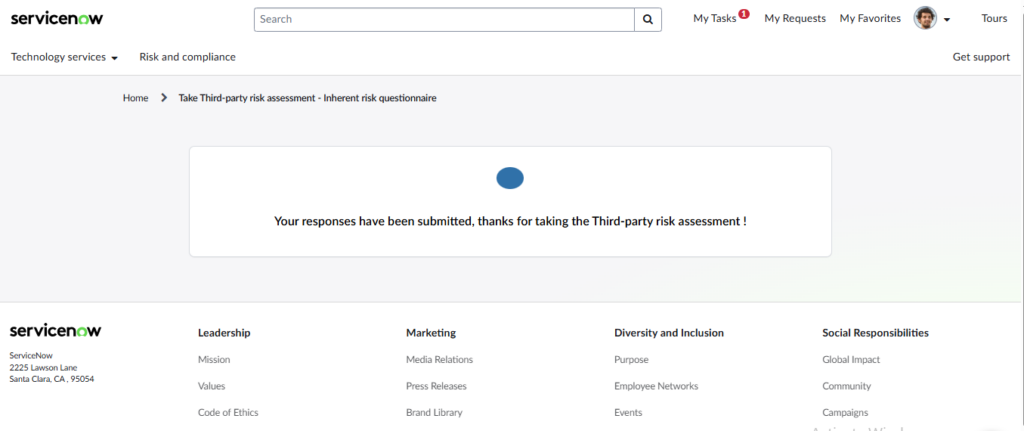Open the user profile dropdown caret
1024x431 pixels.
(x=947, y=20)
